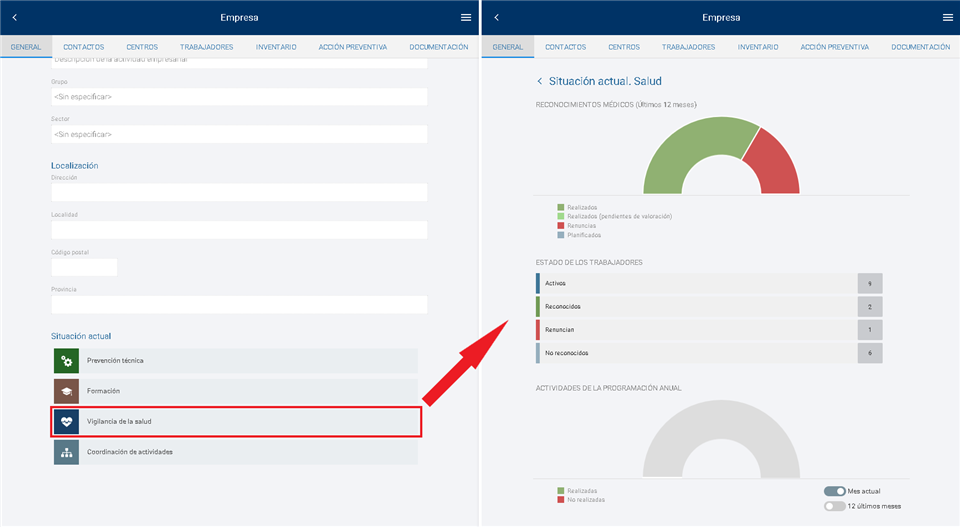Enable the 12 últimos meses switch

point(835,506)
